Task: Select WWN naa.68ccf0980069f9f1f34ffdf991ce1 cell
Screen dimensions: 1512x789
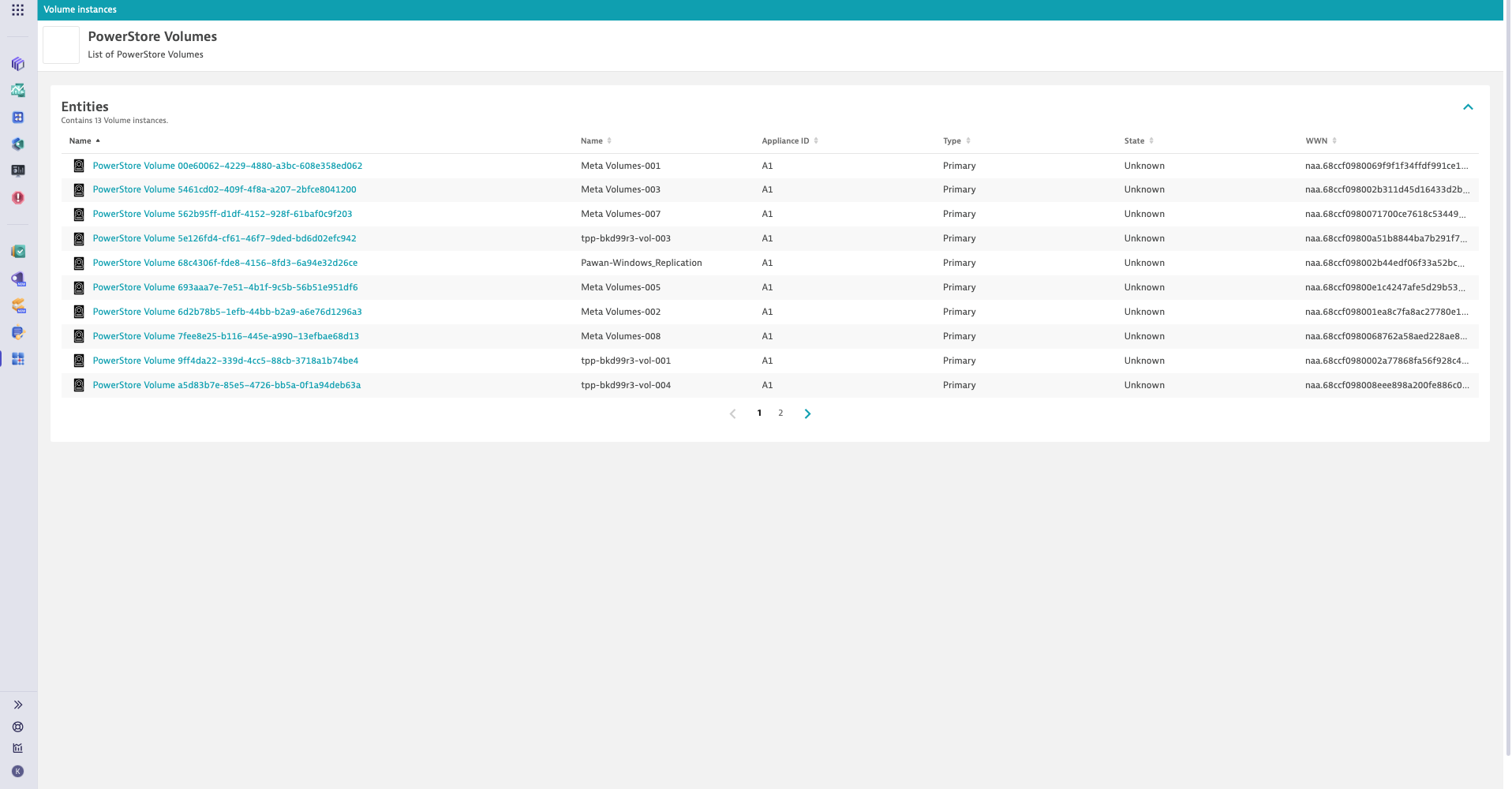Action: click(1387, 166)
